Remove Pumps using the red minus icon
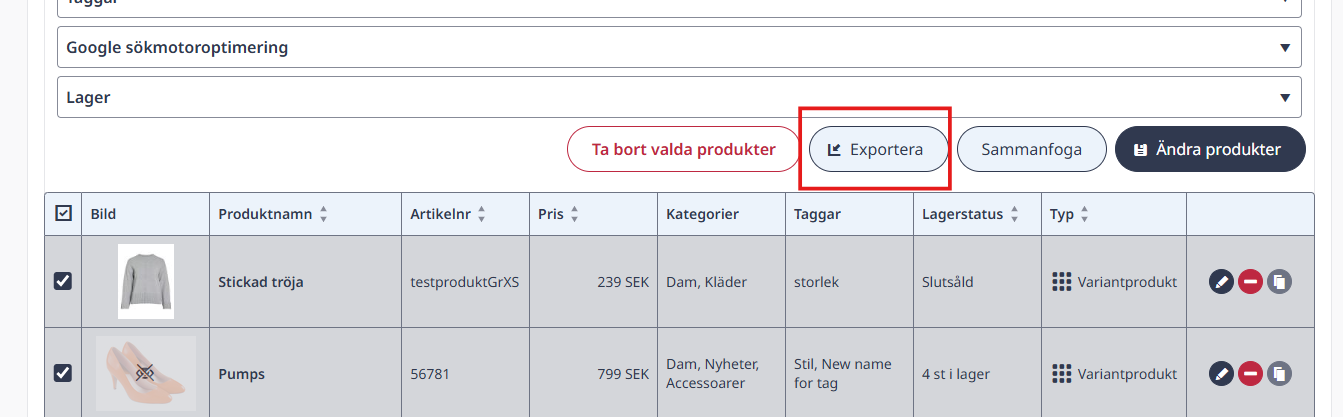The width and height of the screenshot is (1343, 417). (x=1250, y=374)
